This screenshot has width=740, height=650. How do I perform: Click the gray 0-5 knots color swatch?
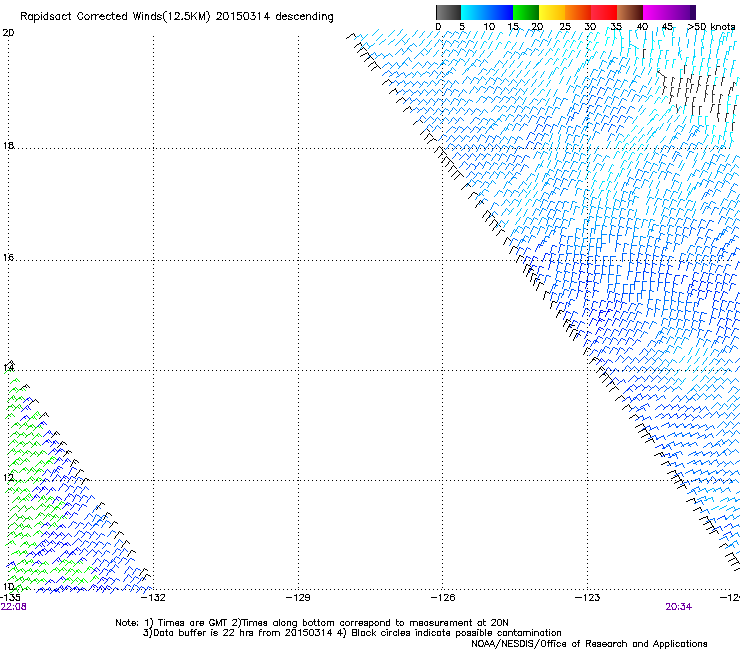point(448,12)
